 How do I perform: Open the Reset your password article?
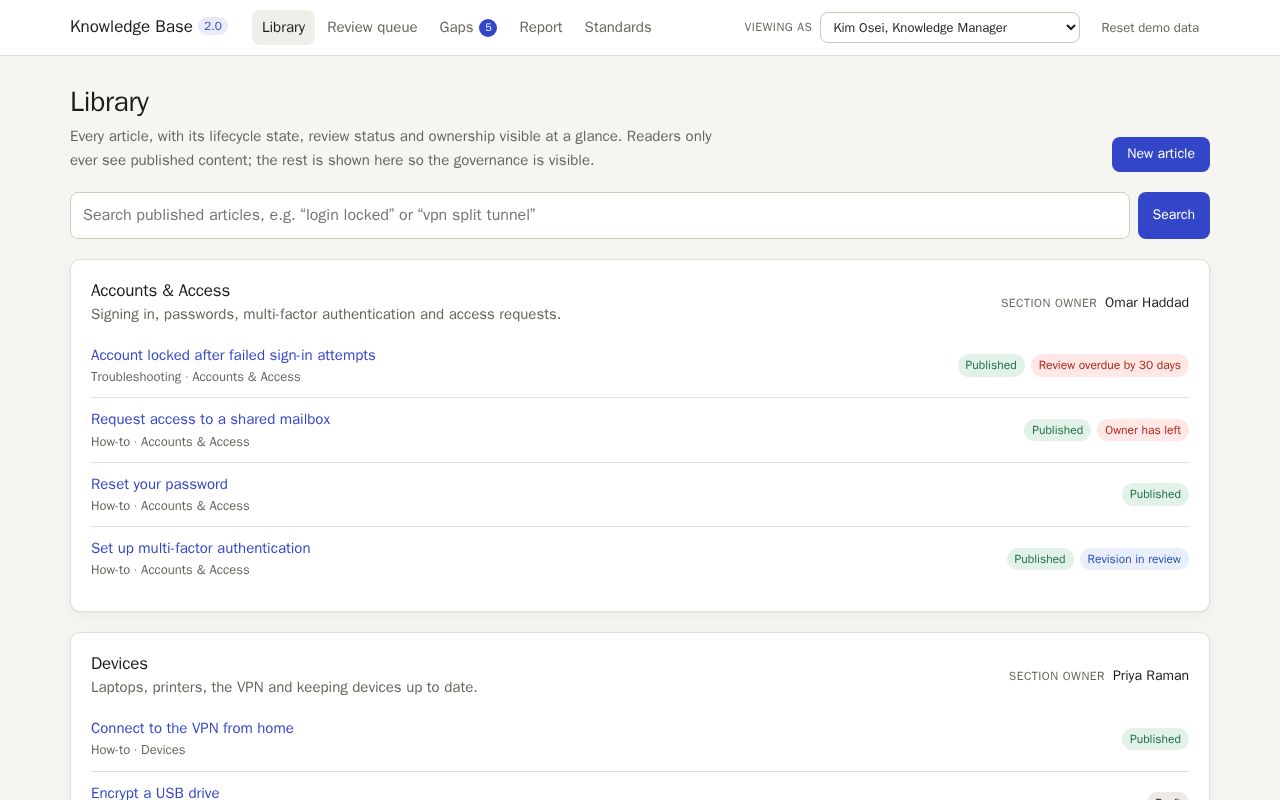tap(159, 484)
